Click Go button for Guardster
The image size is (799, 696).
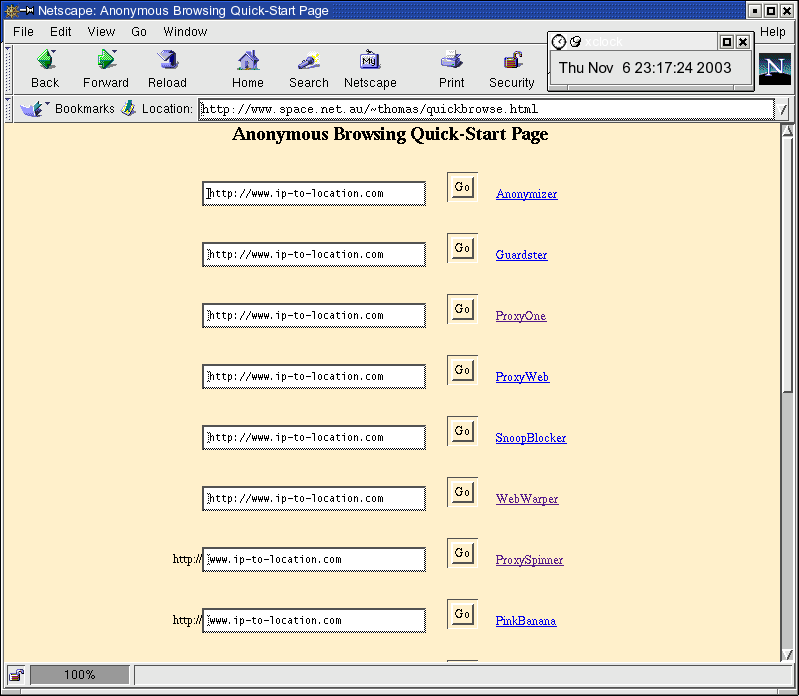(462, 248)
